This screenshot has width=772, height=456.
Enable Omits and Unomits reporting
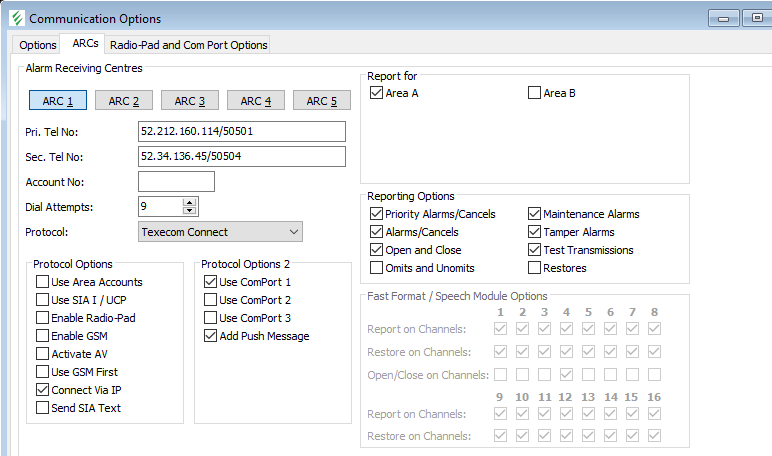point(376,268)
